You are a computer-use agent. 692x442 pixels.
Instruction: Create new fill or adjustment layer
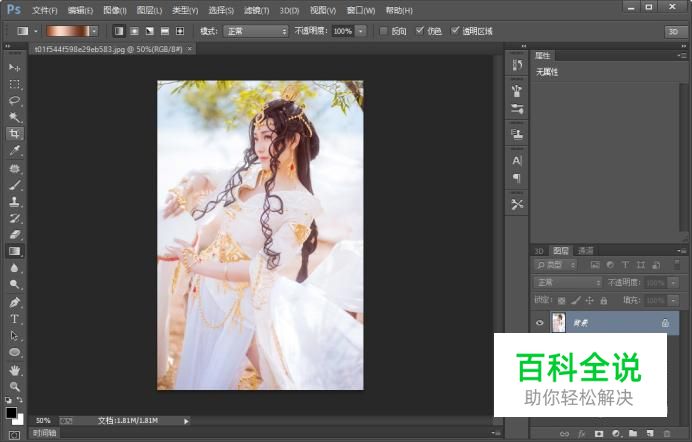point(616,434)
